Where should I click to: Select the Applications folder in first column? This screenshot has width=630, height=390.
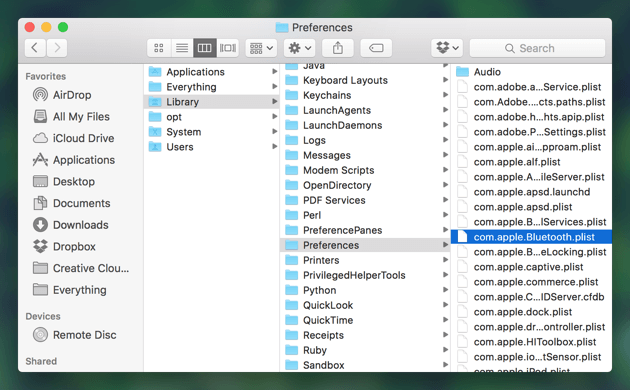point(211,72)
